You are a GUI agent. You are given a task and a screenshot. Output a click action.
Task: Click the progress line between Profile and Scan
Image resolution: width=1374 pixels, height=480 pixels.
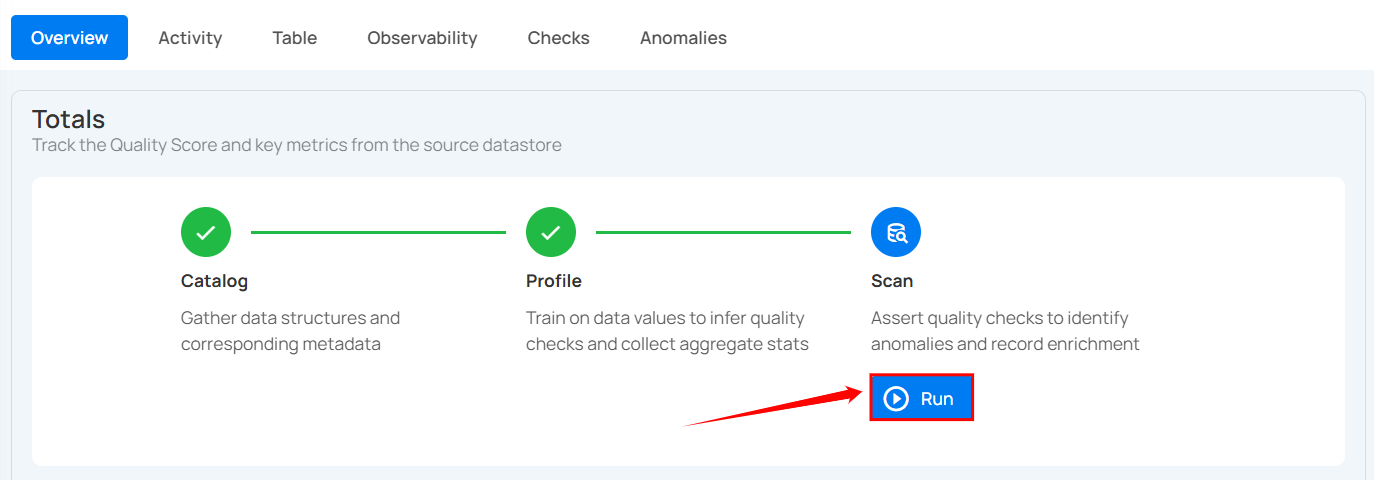coord(723,233)
